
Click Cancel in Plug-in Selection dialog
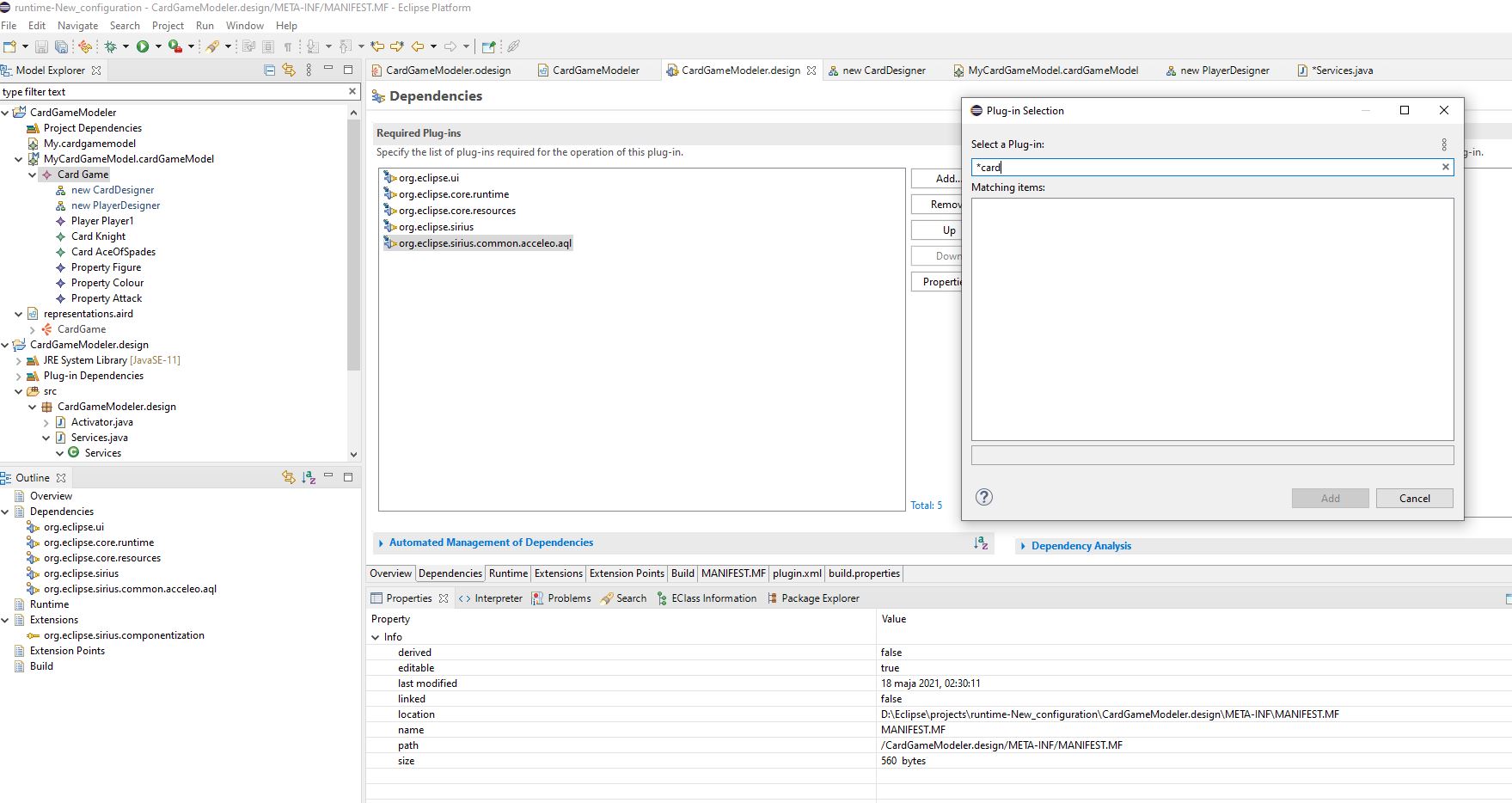(1414, 499)
